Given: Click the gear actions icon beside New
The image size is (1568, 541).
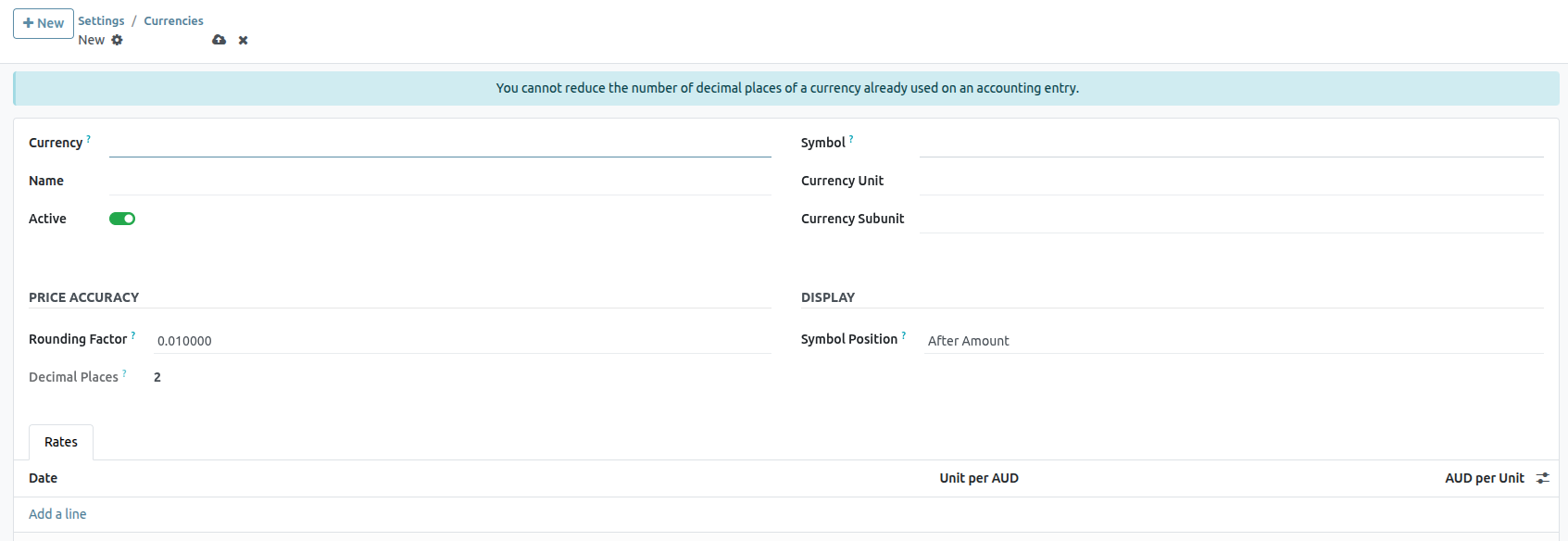Looking at the screenshot, I should [117, 40].
